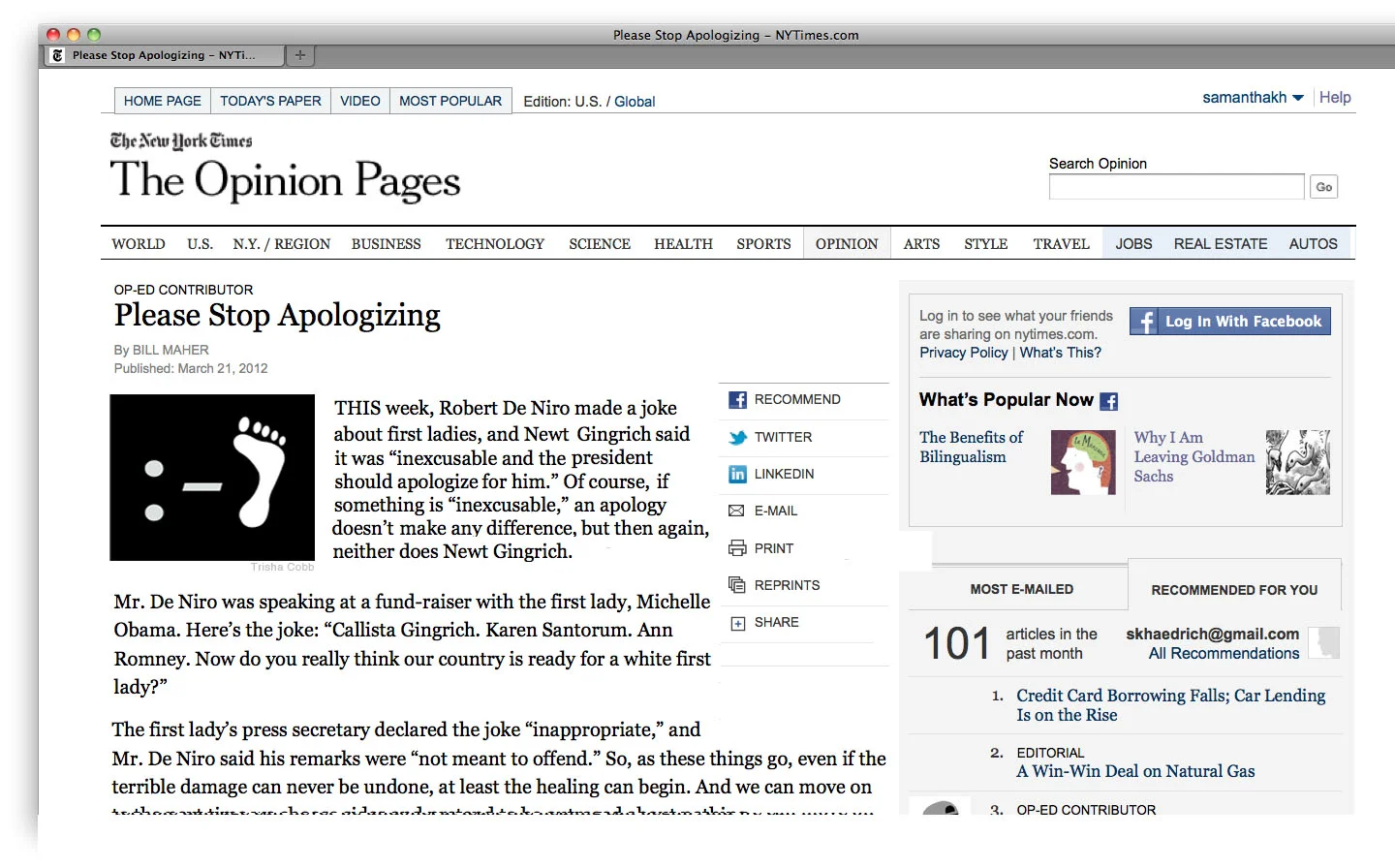The image size is (1395, 868).
Task: Open the Privacy Policy link
Action: [x=964, y=353]
